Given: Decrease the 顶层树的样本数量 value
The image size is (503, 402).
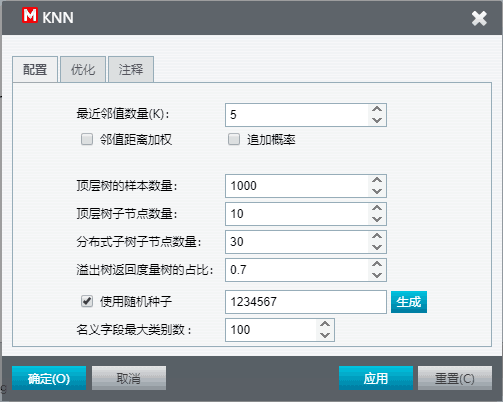Looking at the screenshot, I should coord(377,191).
